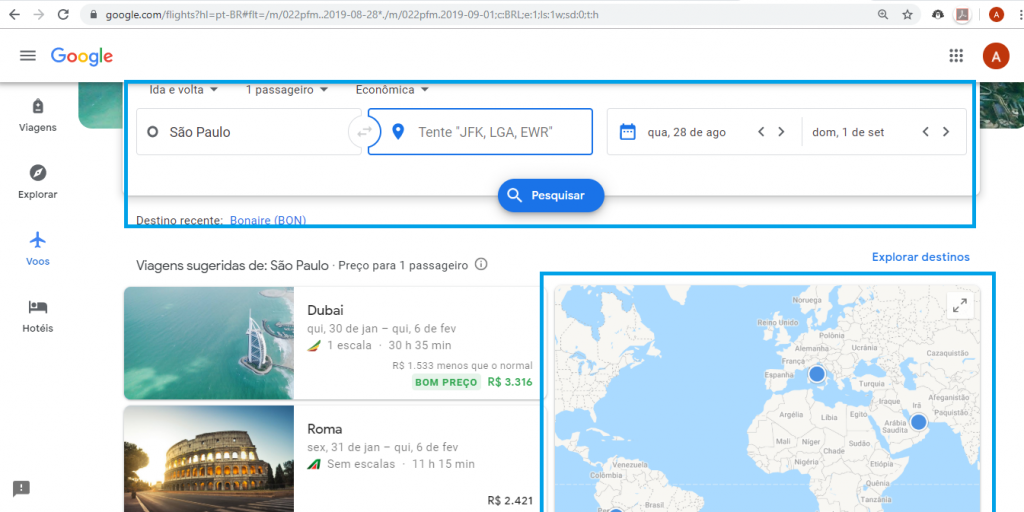Click the São Paulo origin field

[248, 132]
